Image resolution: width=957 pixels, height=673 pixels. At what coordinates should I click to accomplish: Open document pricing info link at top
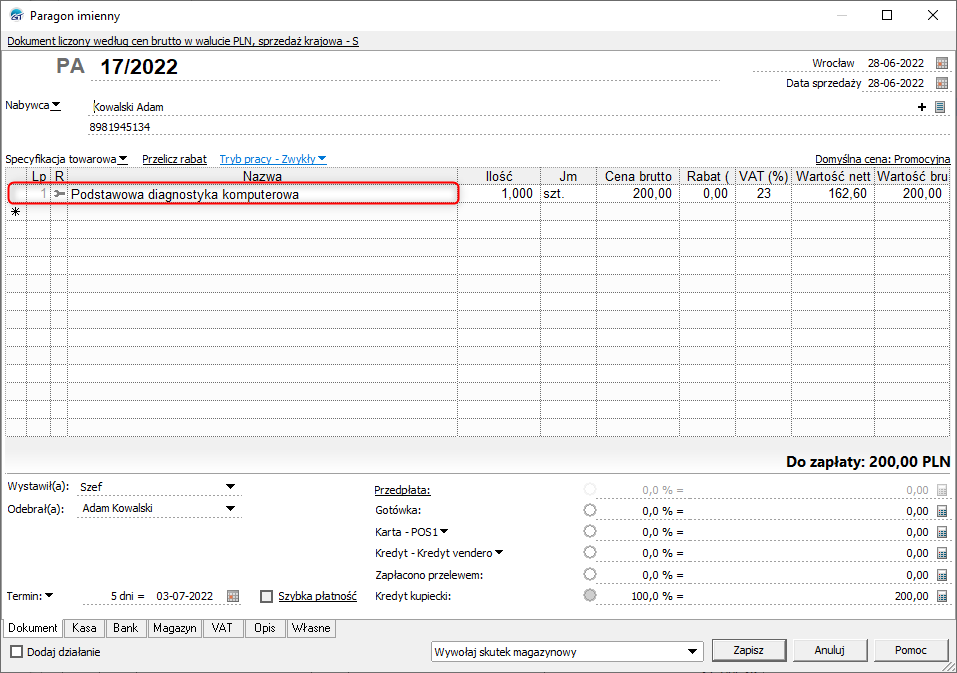[x=183, y=41]
